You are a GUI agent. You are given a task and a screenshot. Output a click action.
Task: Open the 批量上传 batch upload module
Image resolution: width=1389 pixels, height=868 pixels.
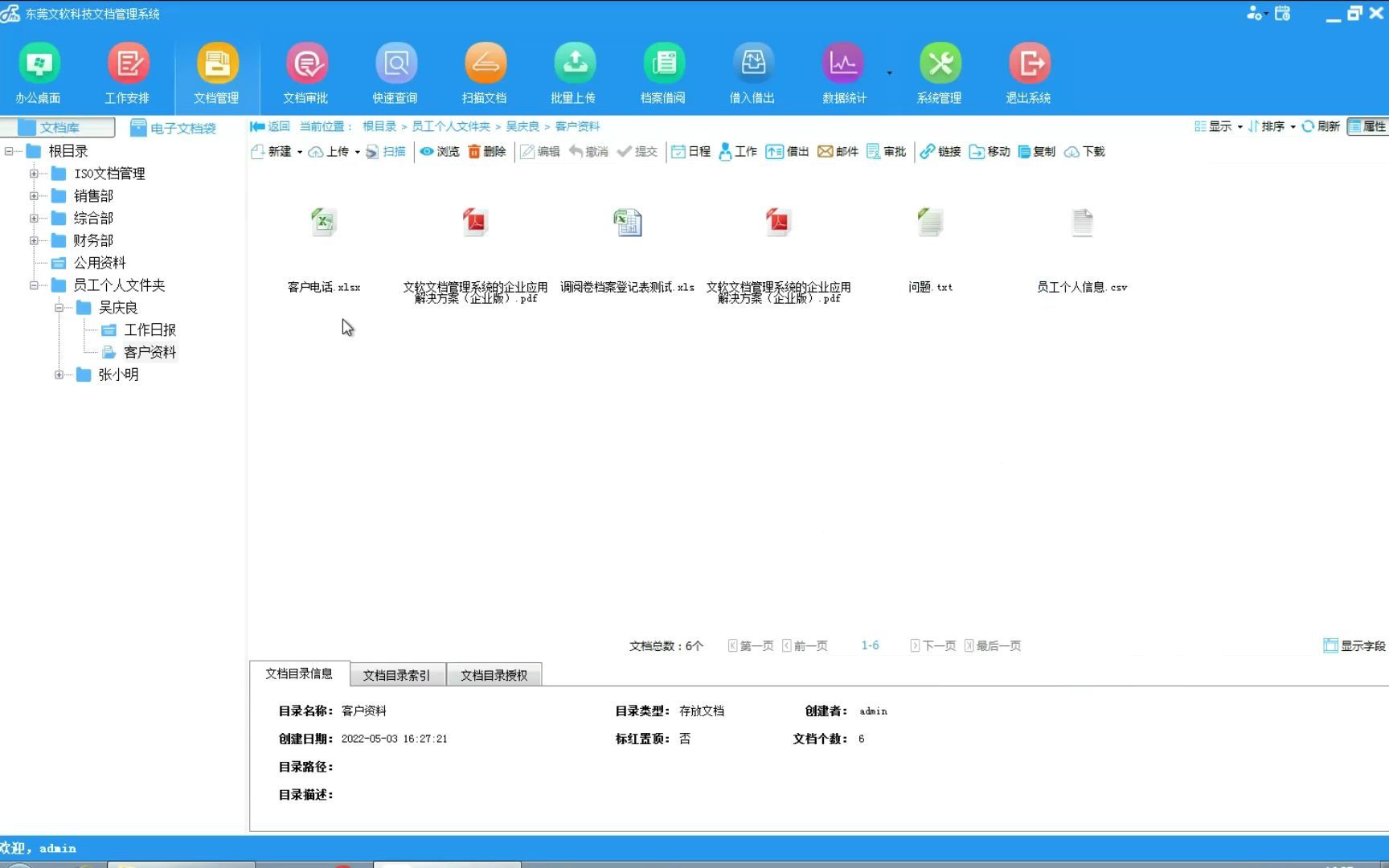coord(574,72)
